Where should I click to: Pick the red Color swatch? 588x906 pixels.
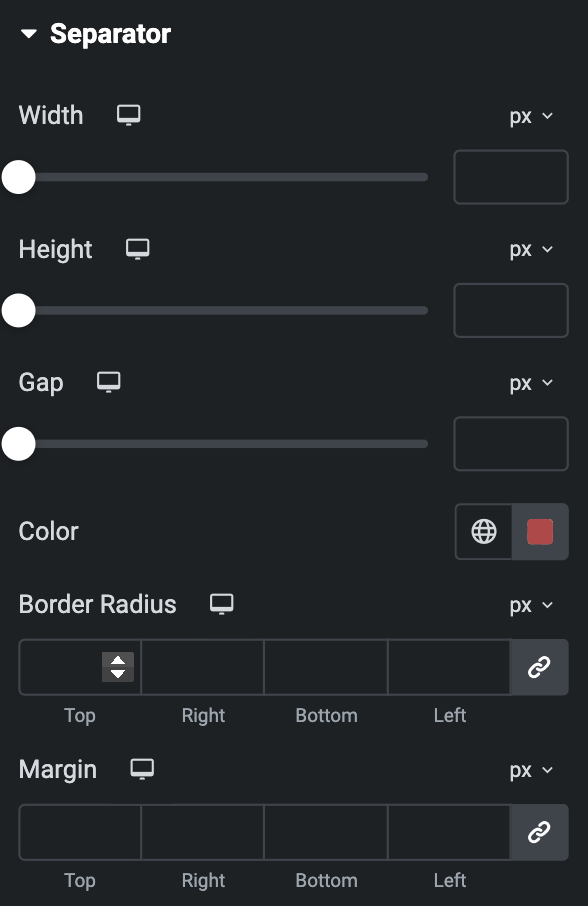click(x=540, y=532)
